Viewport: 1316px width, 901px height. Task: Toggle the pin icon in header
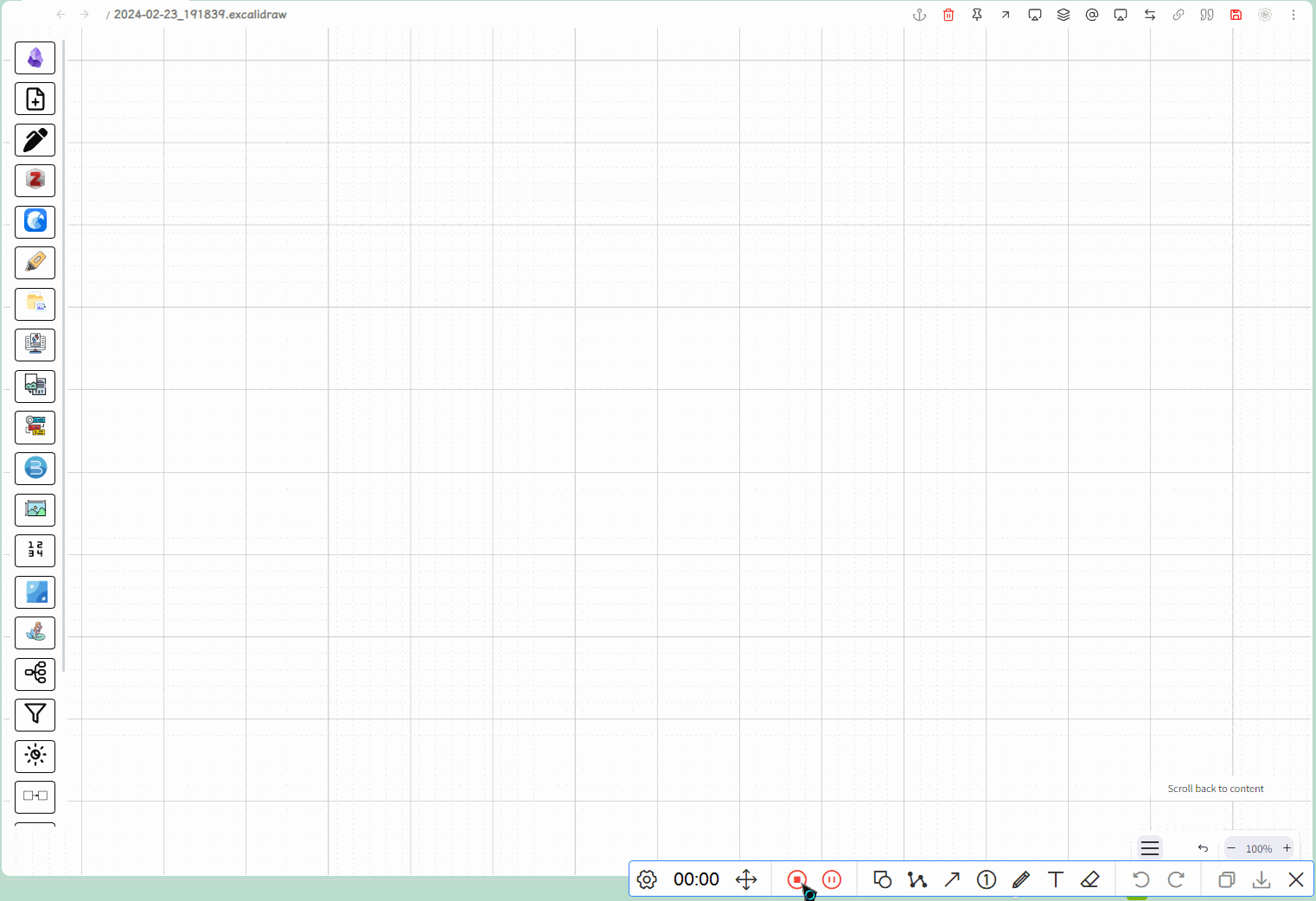point(977,15)
